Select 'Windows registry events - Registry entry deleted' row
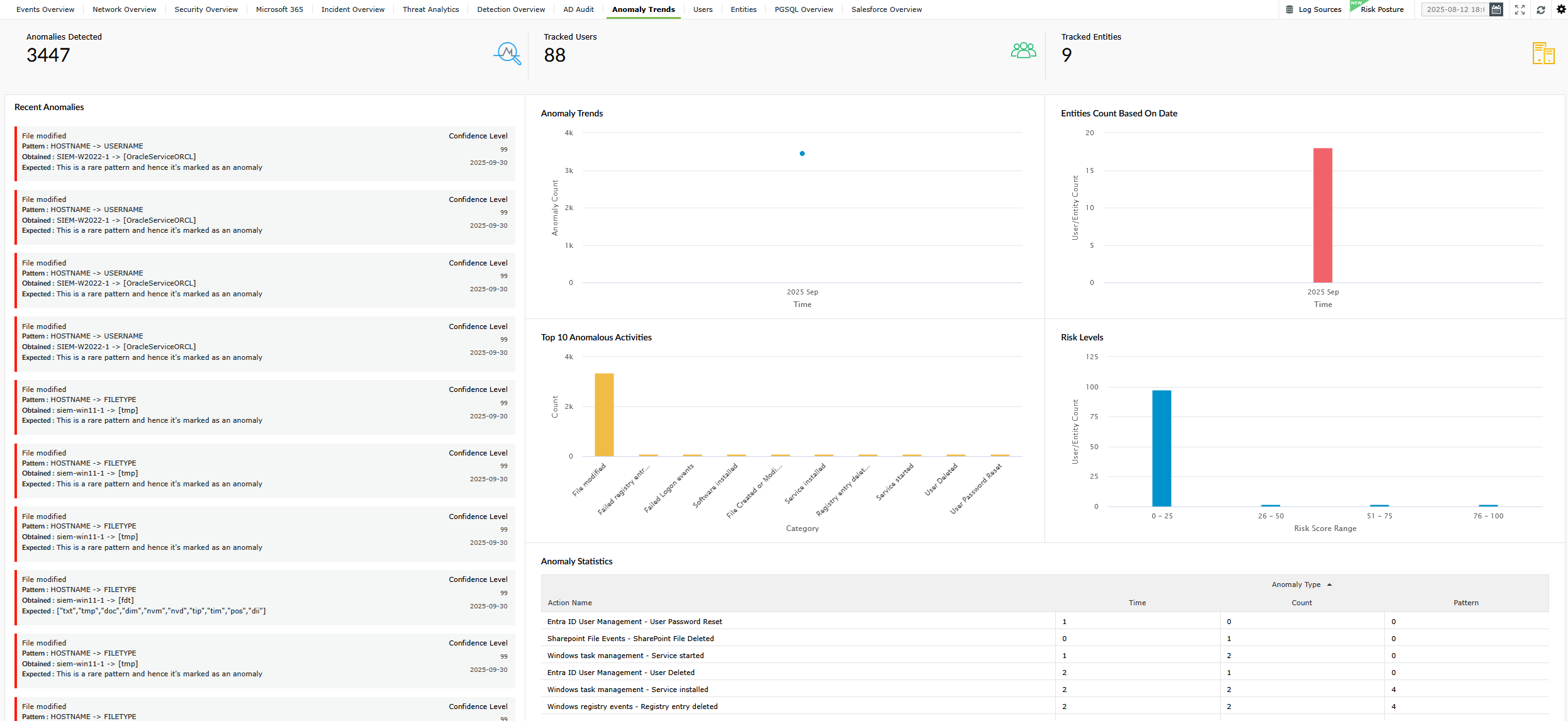 (x=1044, y=707)
